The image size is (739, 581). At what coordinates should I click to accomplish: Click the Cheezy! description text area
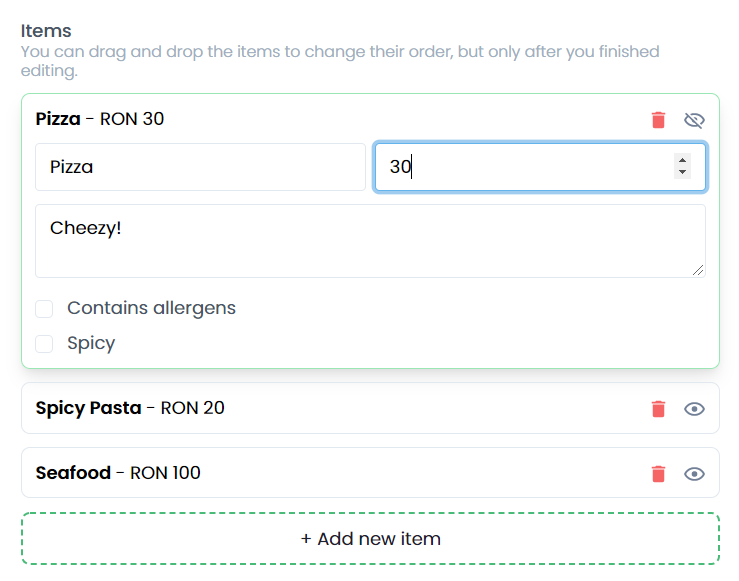click(x=370, y=241)
